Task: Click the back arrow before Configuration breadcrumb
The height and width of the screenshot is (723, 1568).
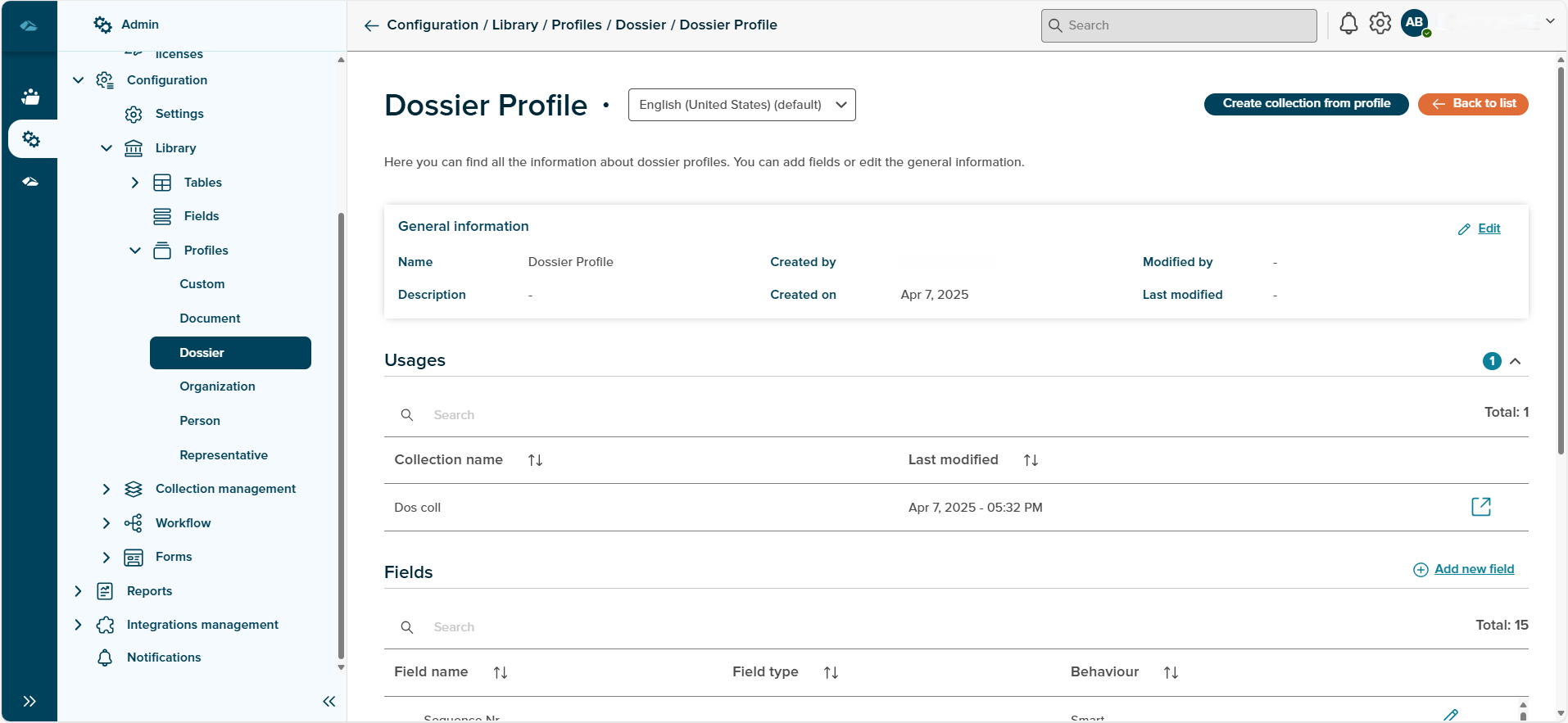Action: pyautogui.click(x=371, y=25)
